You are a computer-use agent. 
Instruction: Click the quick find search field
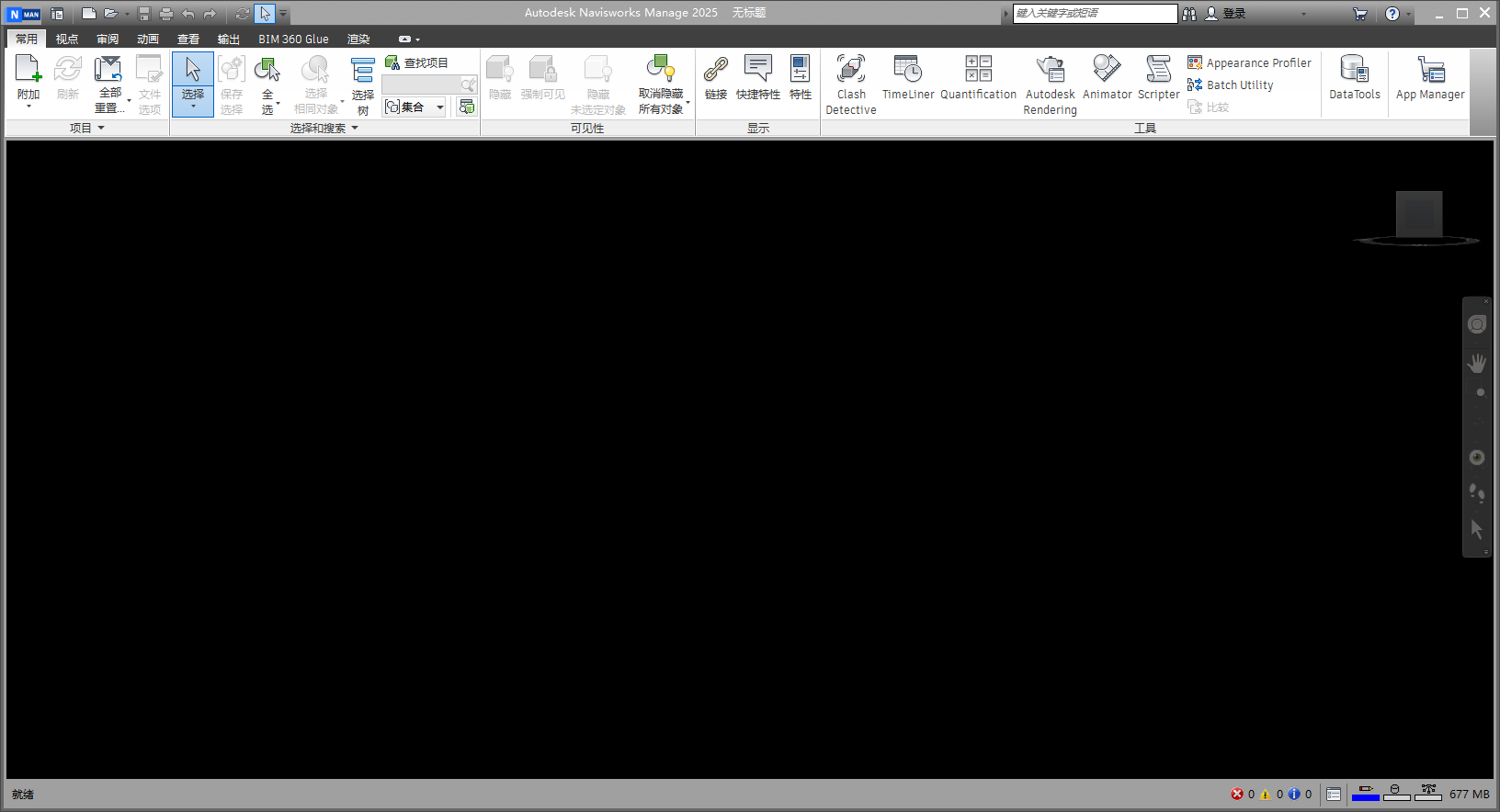[429, 85]
